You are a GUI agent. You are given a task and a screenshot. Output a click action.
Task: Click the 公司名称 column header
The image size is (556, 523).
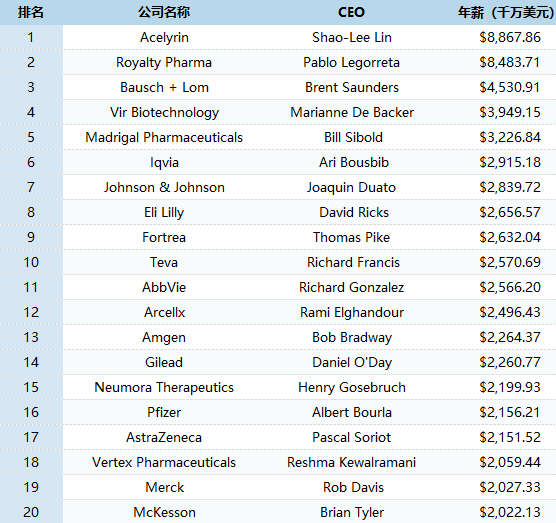(x=164, y=12)
